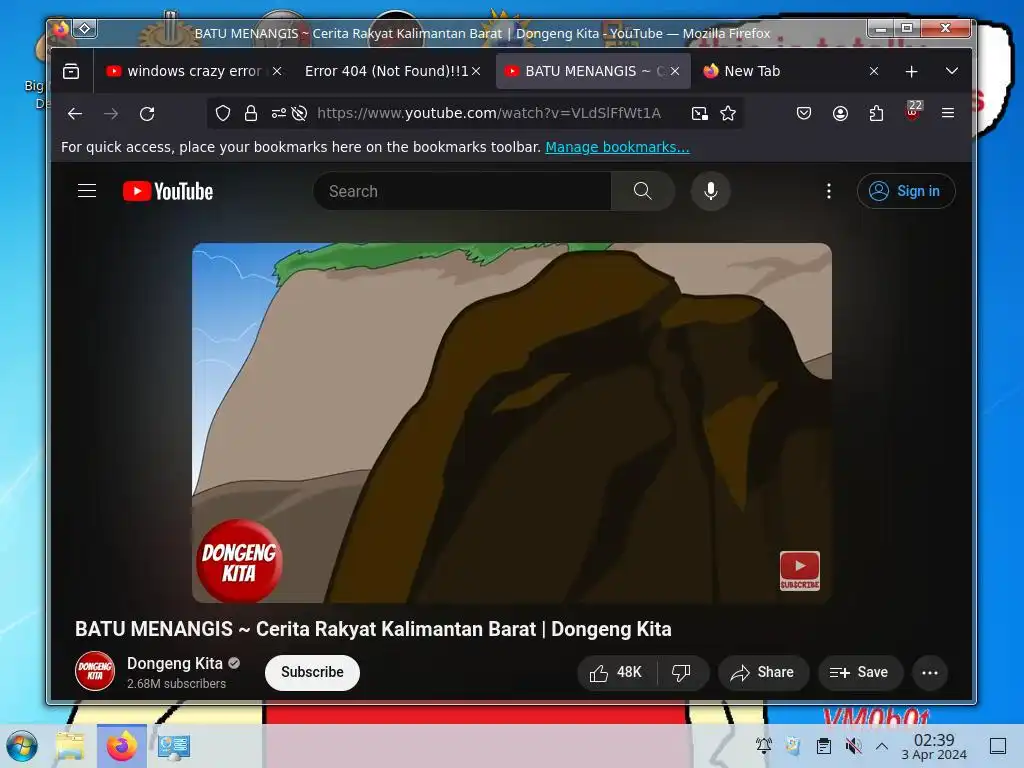1024x768 pixels.
Task: Click Subscribe watermark in video corner
Action: coord(799,571)
